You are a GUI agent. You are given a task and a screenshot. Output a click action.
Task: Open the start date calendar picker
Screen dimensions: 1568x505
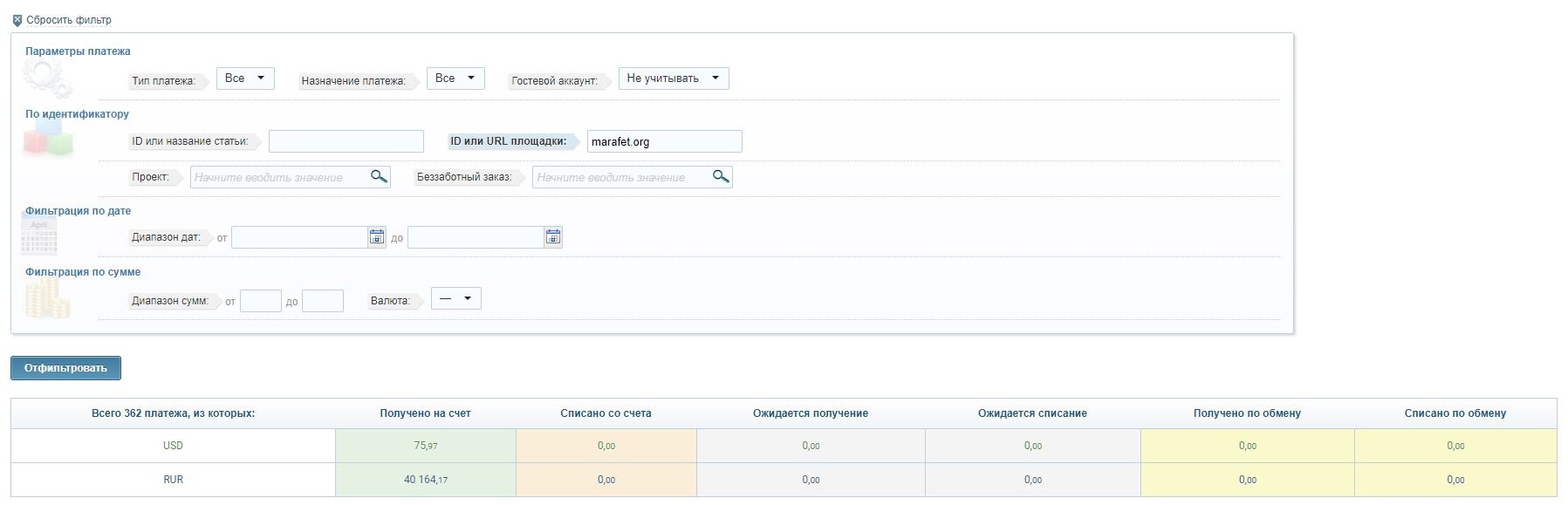(376, 237)
